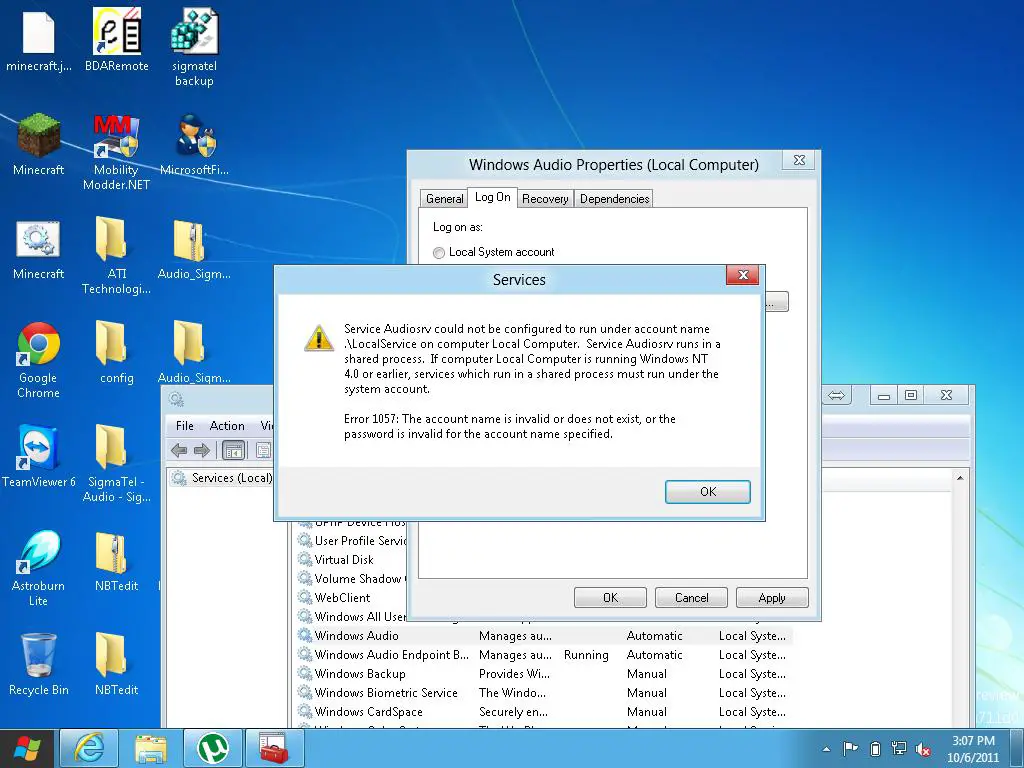Open the Action Center flag icon

point(850,748)
